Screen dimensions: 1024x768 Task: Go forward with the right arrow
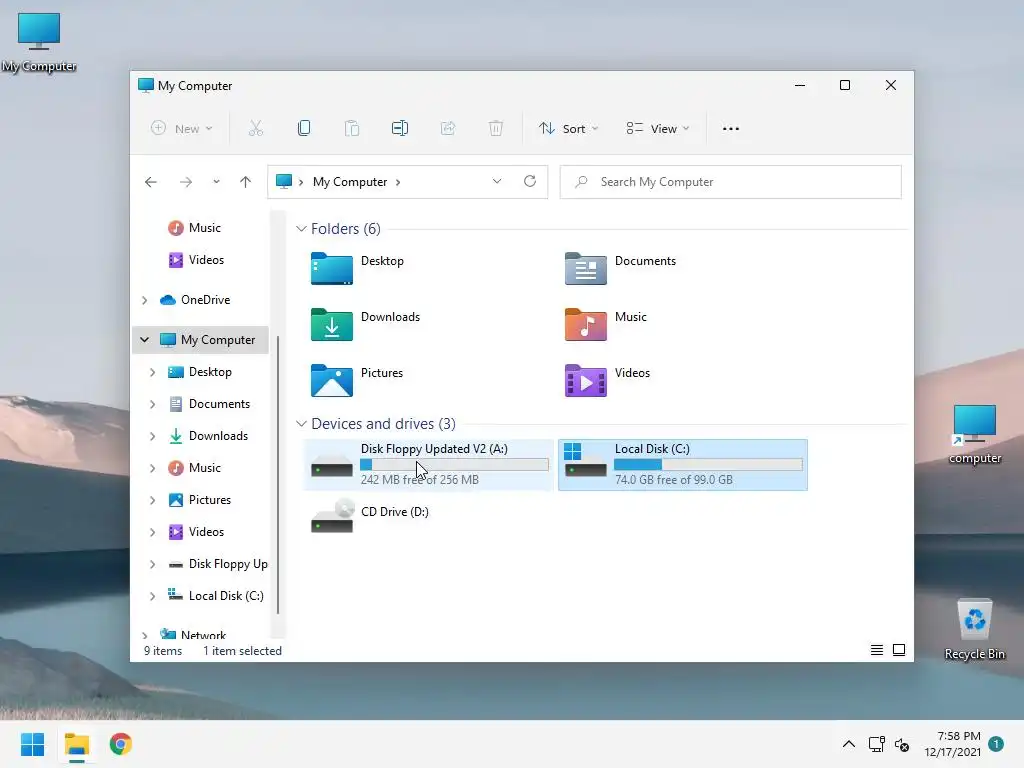pos(186,182)
